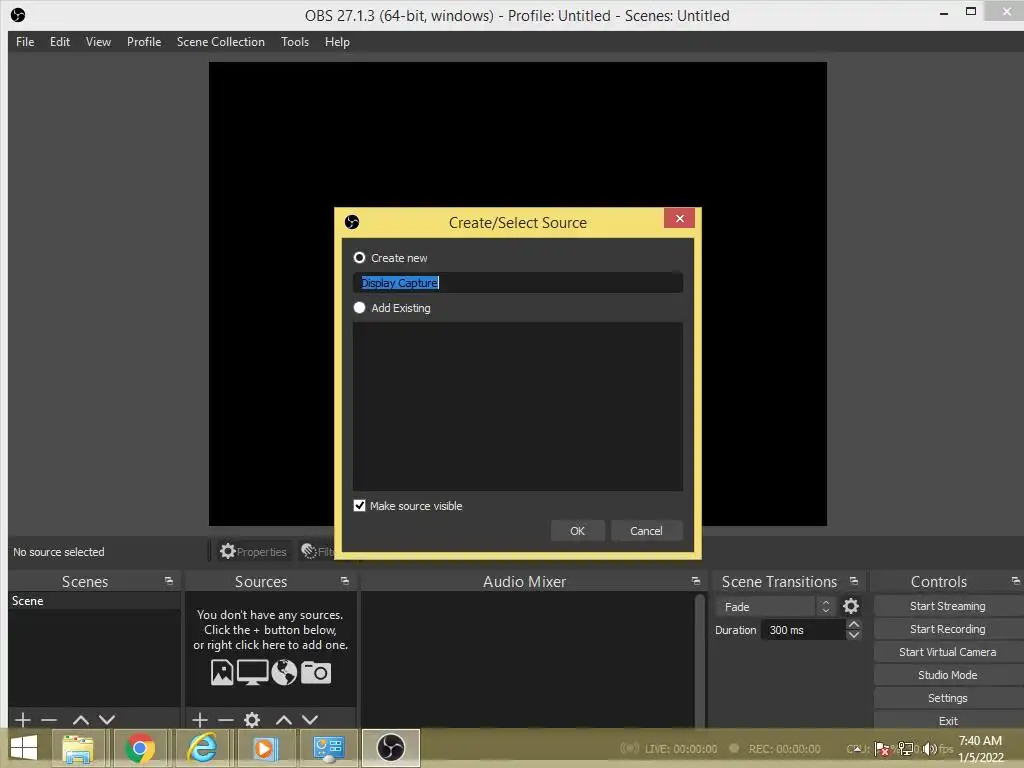Screen dimensions: 1024x768
Task: Close the Create/Select Source dialog
Action: (679, 218)
